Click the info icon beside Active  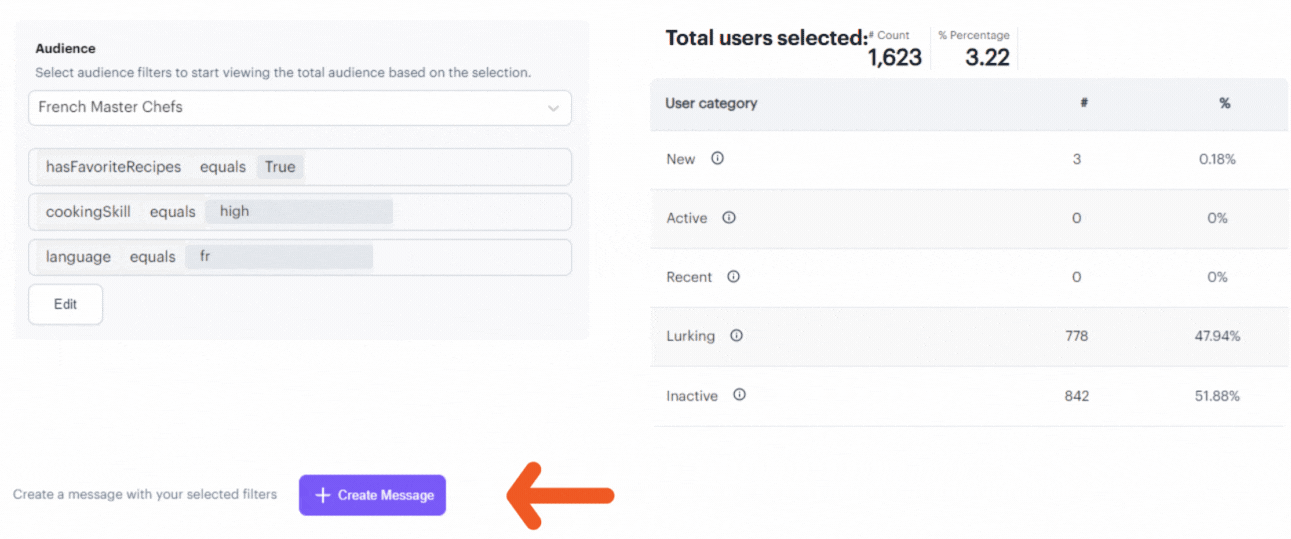pyautogui.click(x=729, y=217)
